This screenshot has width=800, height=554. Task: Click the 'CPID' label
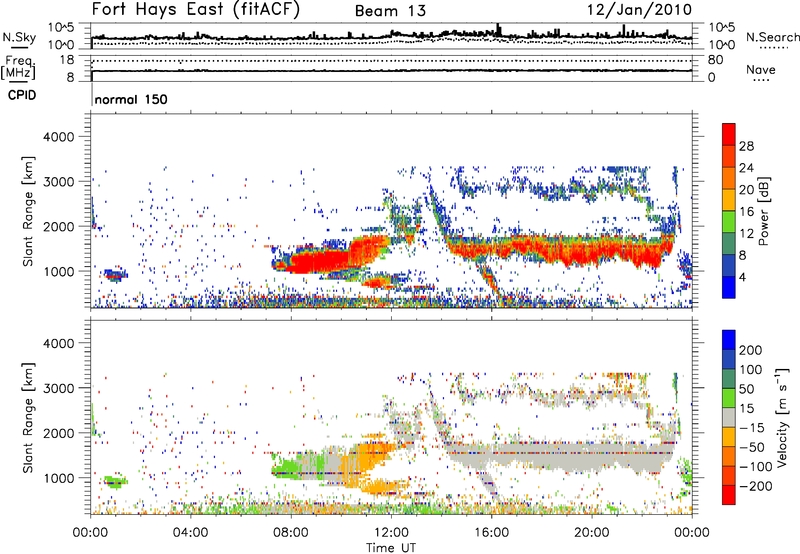pos(22,95)
